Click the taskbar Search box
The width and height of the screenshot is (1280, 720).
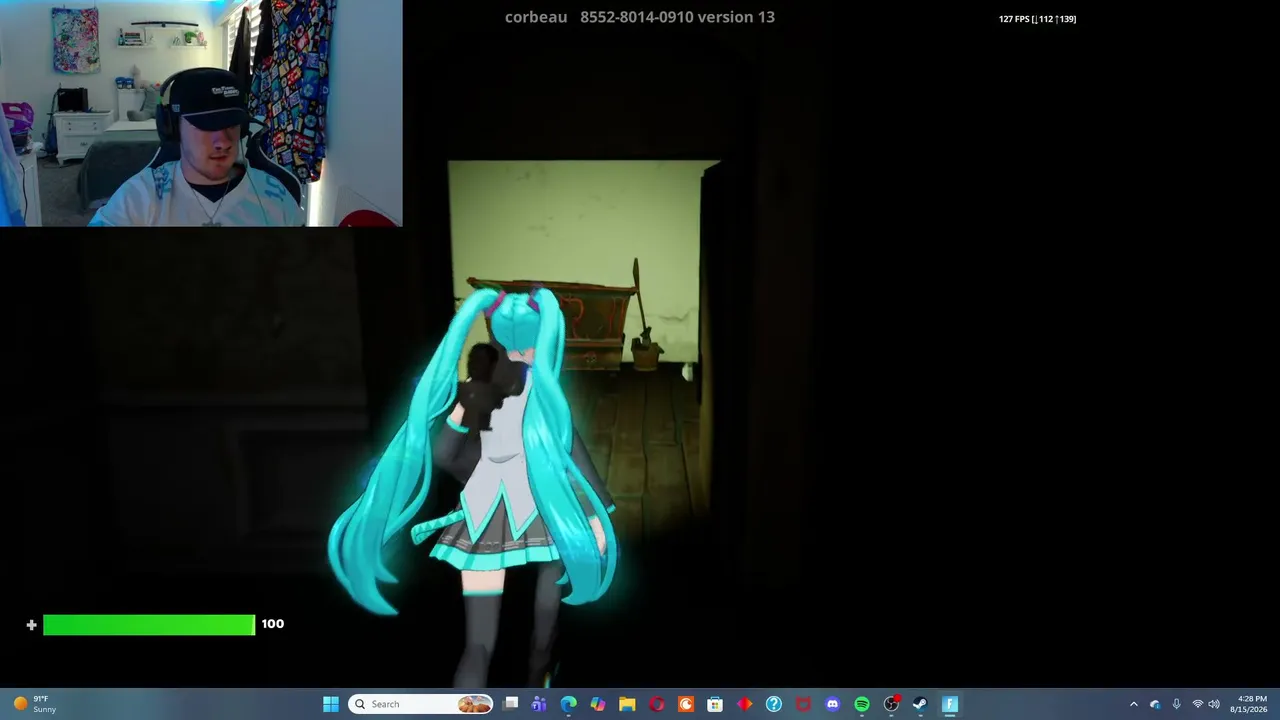[421, 704]
